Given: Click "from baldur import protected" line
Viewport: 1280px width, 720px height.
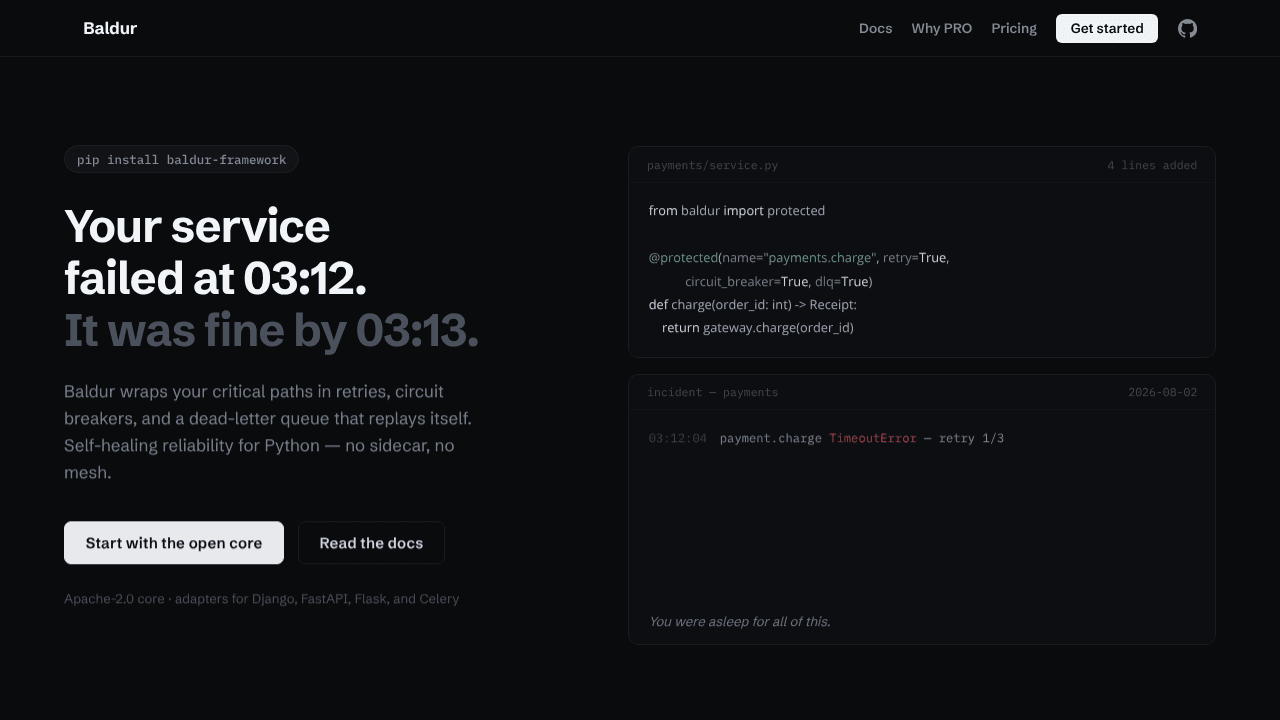Looking at the screenshot, I should [x=737, y=211].
